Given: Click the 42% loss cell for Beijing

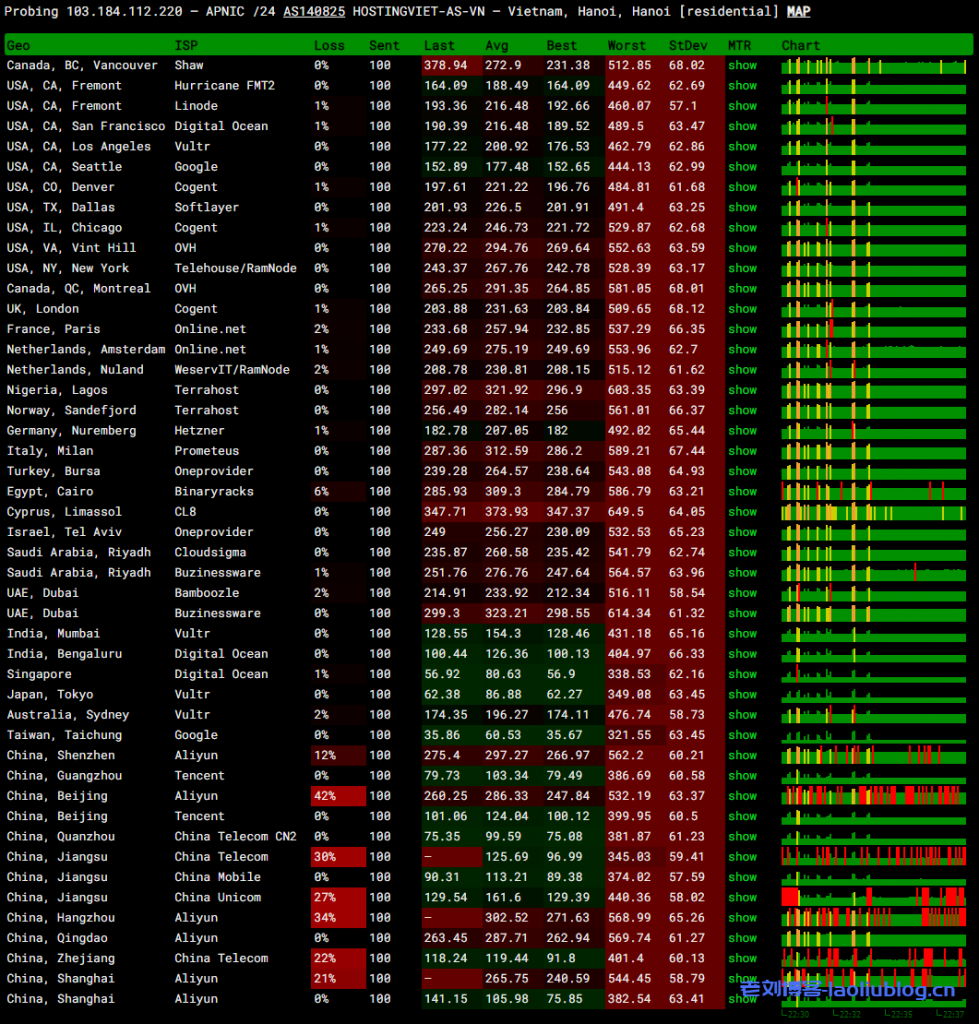Looking at the screenshot, I should pyautogui.click(x=335, y=796).
